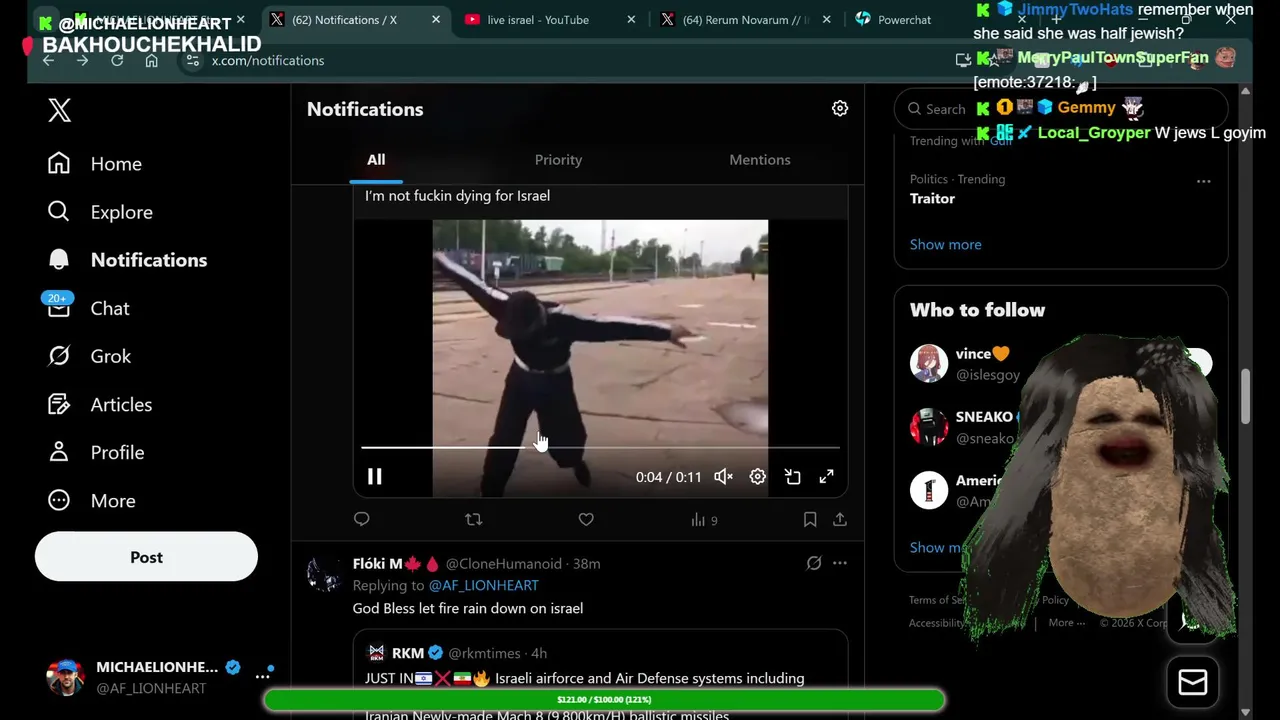Image resolution: width=1280 pixels, height=720 pixels.
Task: Go forward in the browser
Action: pyautogui.click(x=82, y=60)
